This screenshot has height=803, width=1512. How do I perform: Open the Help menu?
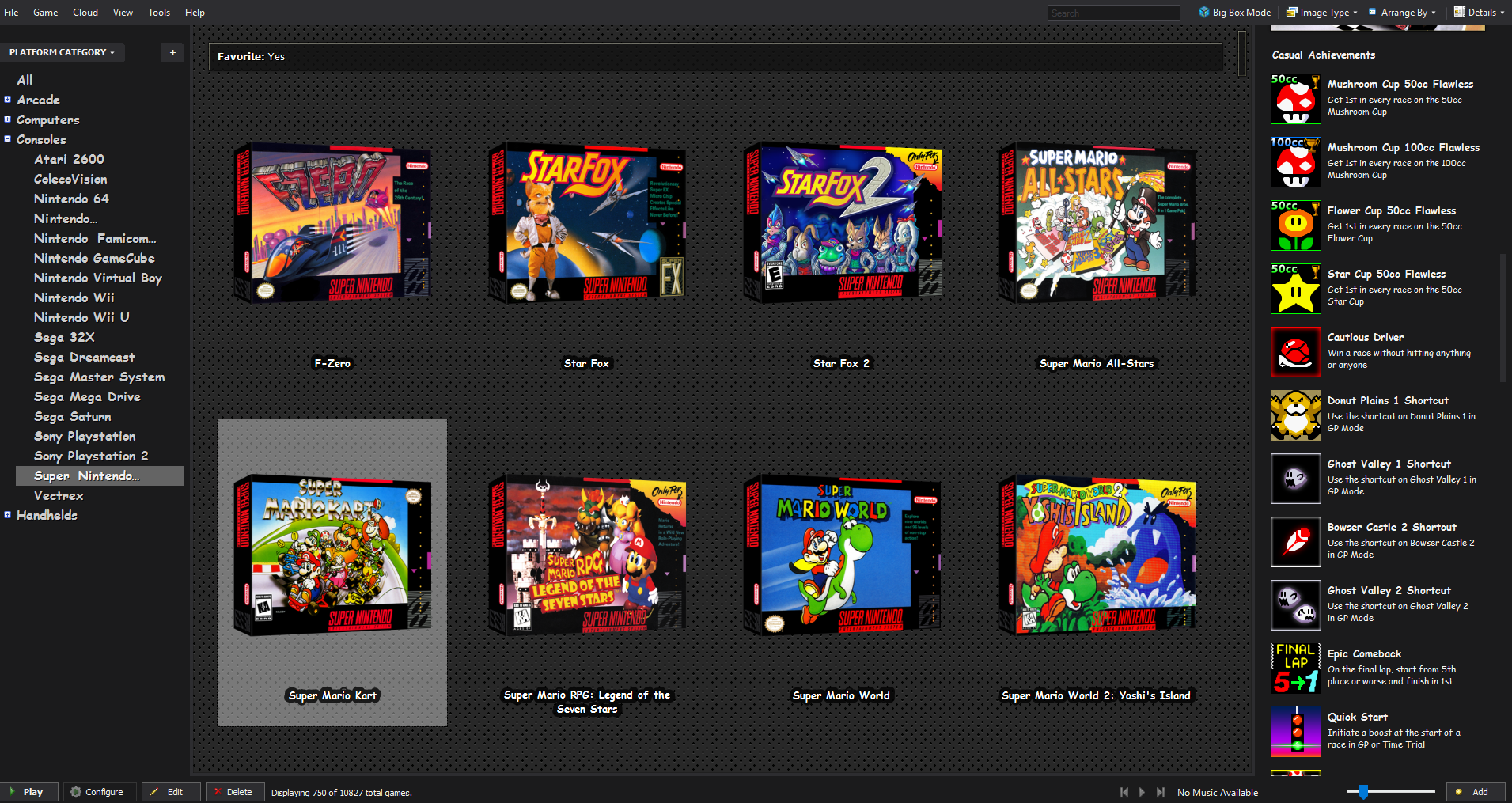click(195, 13)
